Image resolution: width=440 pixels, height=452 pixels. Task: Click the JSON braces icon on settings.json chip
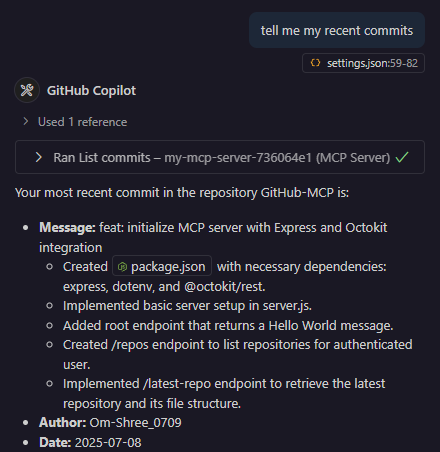point(315,63)
